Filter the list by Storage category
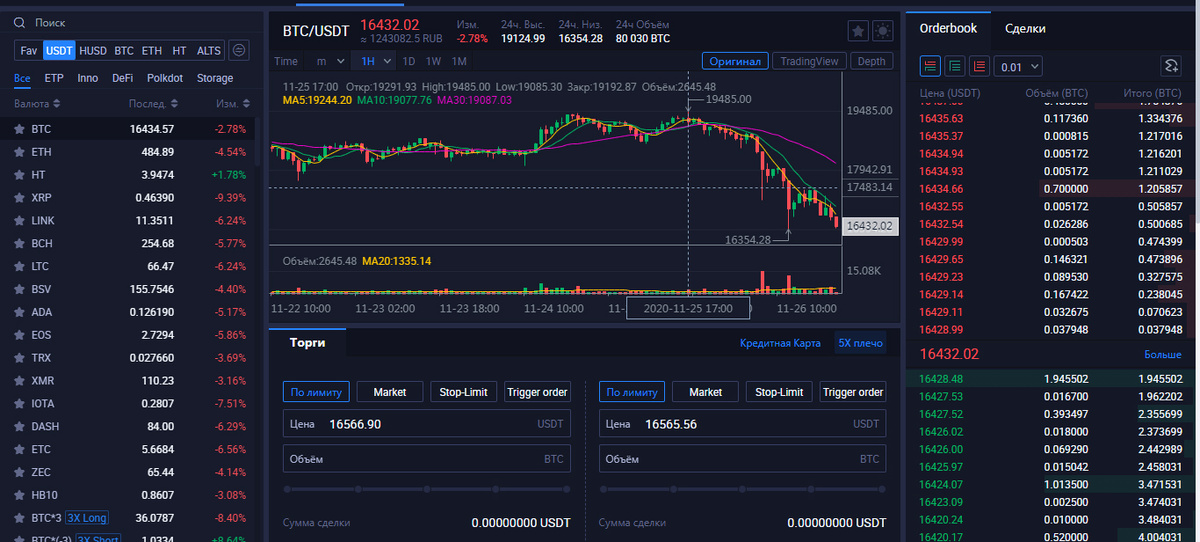 [215, 78]
